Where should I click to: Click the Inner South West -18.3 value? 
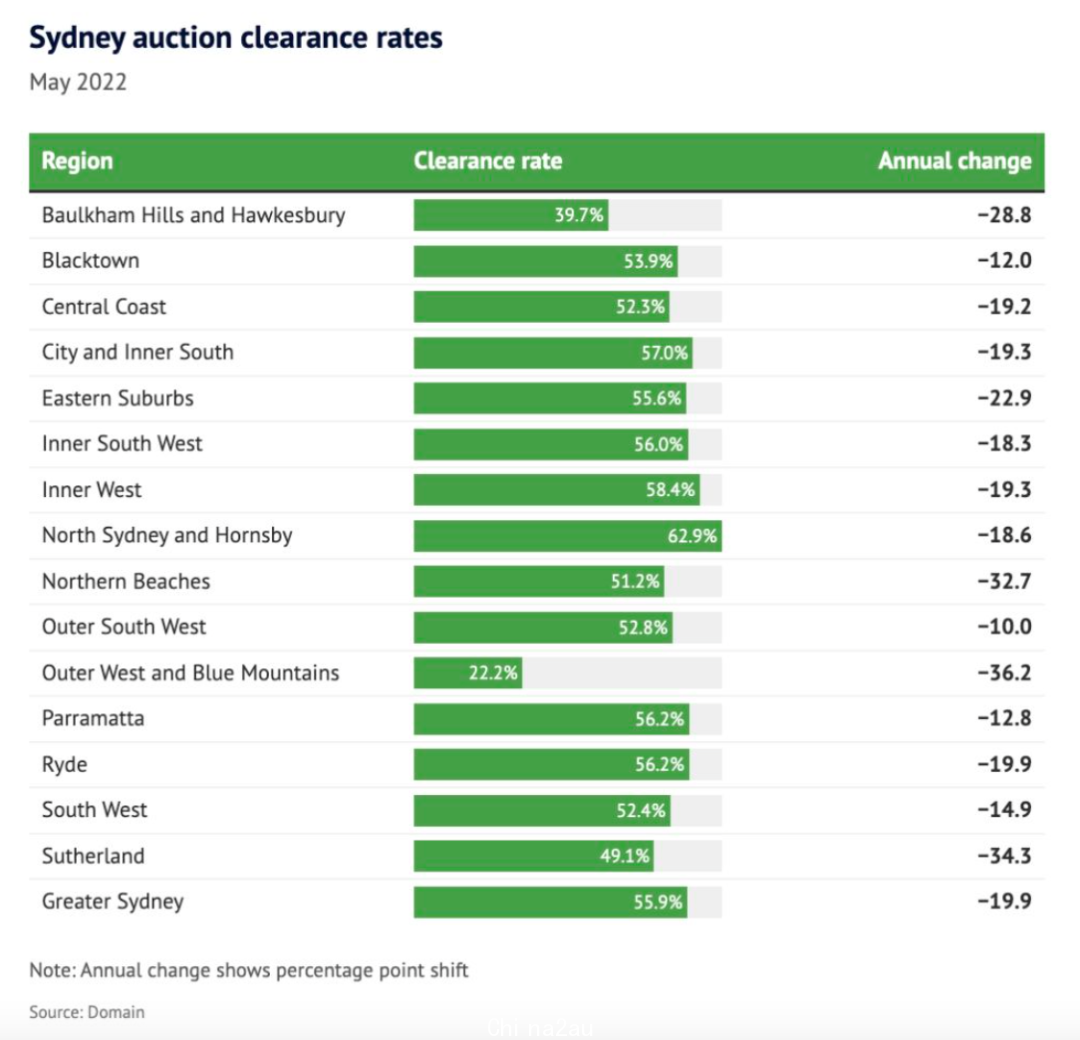point(1004,444)
